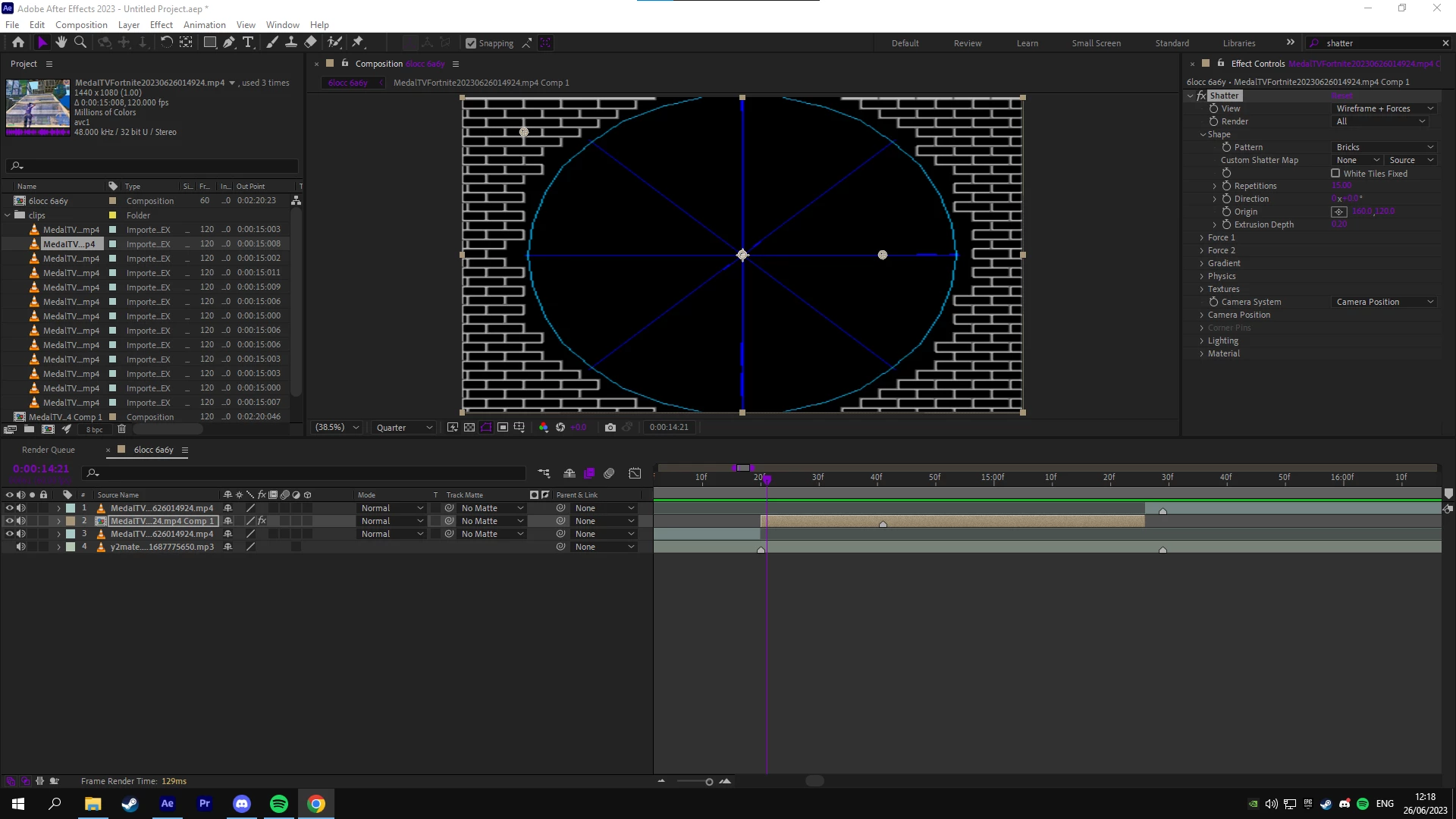Image resolution: width=1456 pixels, height=819 pixels.
Task: Toggle the Snapping checkbox
Action: [471, 43]
